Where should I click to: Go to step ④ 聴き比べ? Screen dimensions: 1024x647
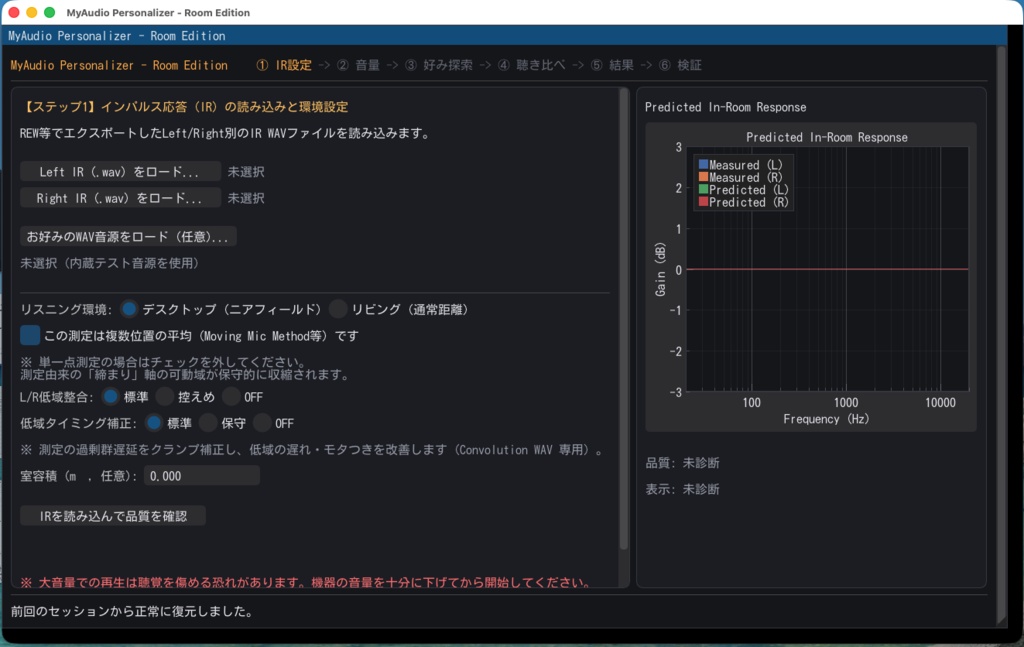[x=532, y=65]
